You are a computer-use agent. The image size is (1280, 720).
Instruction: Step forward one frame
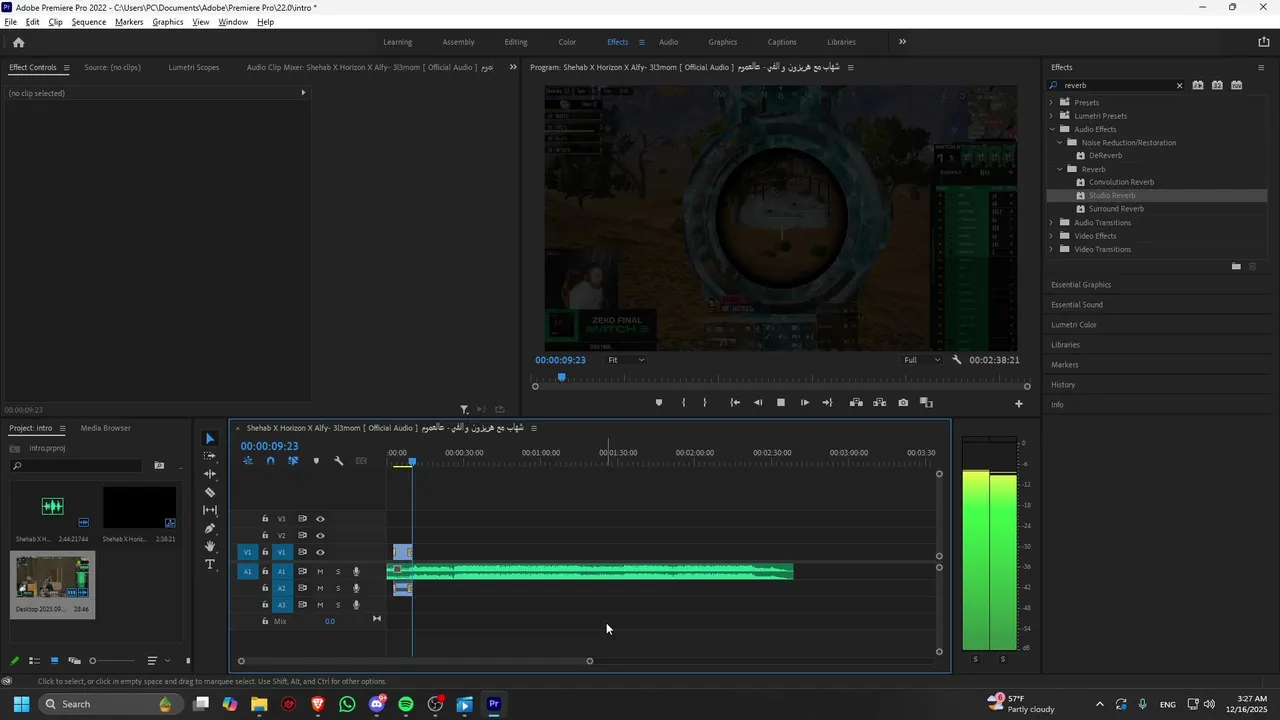click(x=805, y=403)
